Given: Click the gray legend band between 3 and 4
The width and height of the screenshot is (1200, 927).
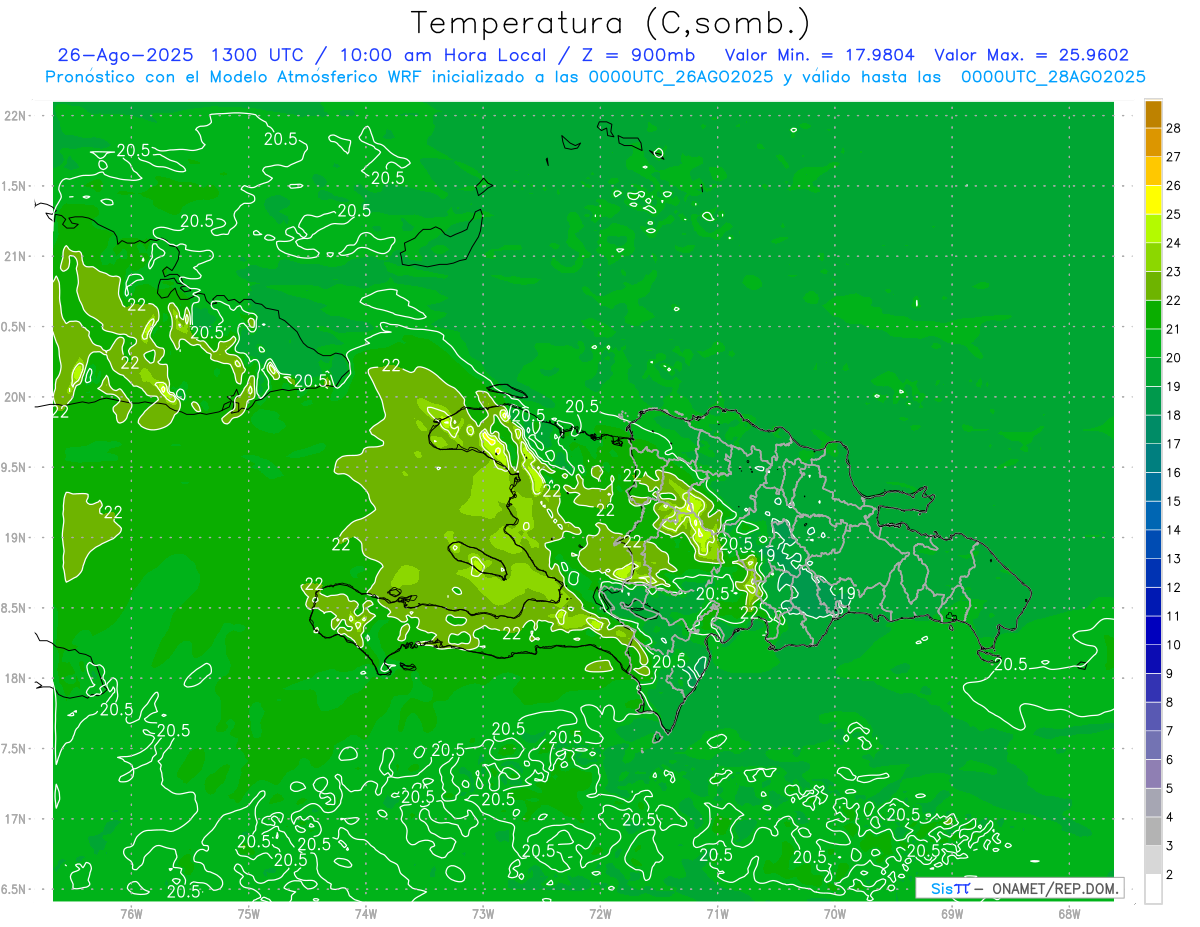Looking at the screenshot, I should [x=1154, y=831].
